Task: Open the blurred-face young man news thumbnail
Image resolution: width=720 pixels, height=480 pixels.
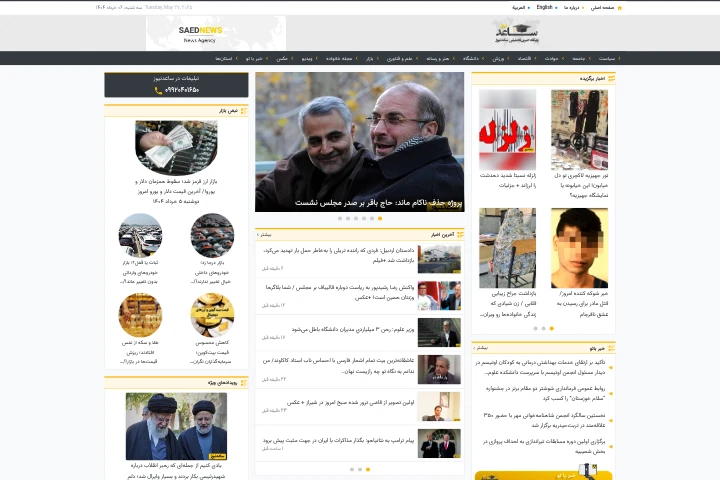Action: pyautogui.click(x=579, y=248)
